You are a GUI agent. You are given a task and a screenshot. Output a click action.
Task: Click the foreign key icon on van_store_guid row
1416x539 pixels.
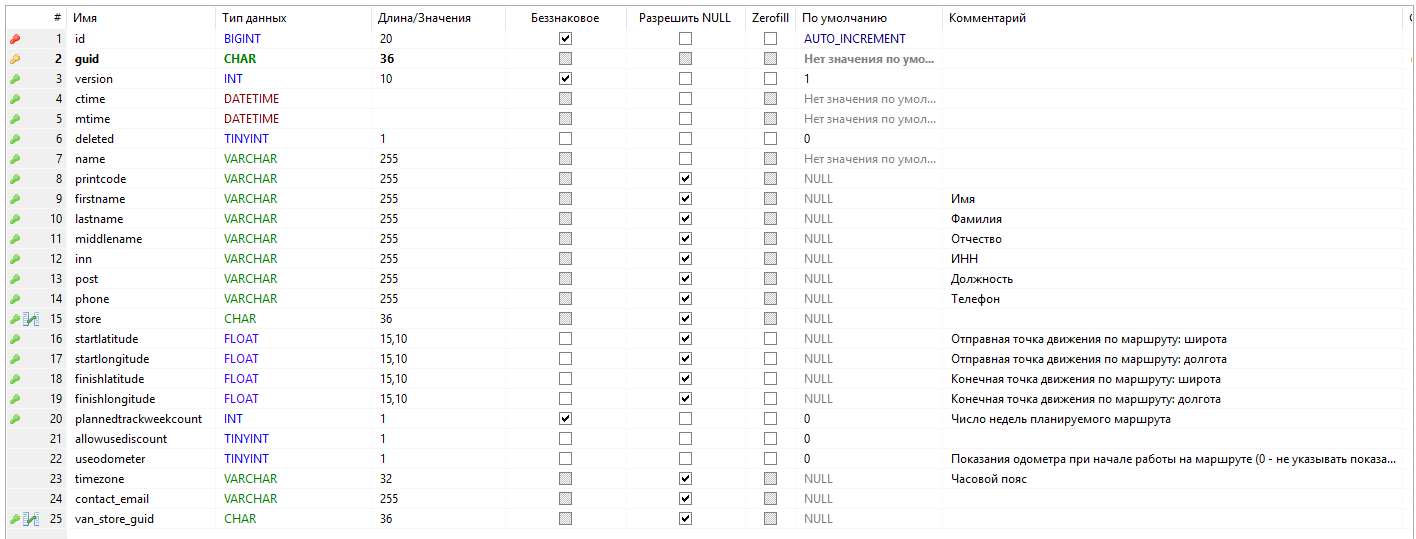(x=30, y=519)
